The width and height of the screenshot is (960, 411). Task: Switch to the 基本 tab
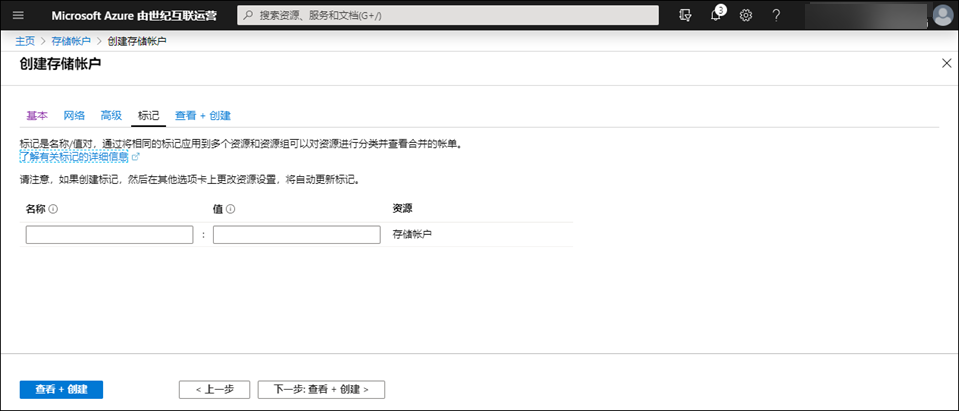coord(36,116)
